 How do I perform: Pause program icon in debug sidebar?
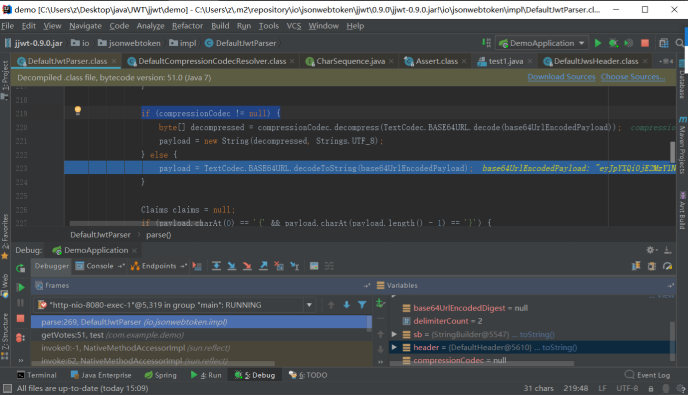[20, 303]
